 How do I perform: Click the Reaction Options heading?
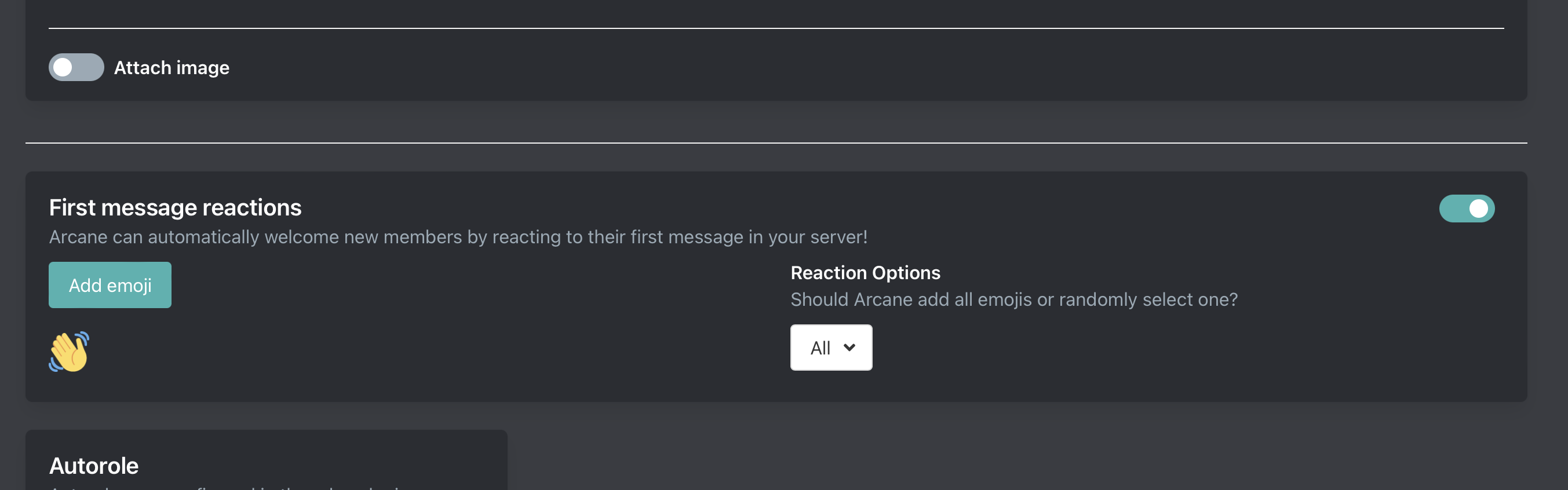coord(865,273)
